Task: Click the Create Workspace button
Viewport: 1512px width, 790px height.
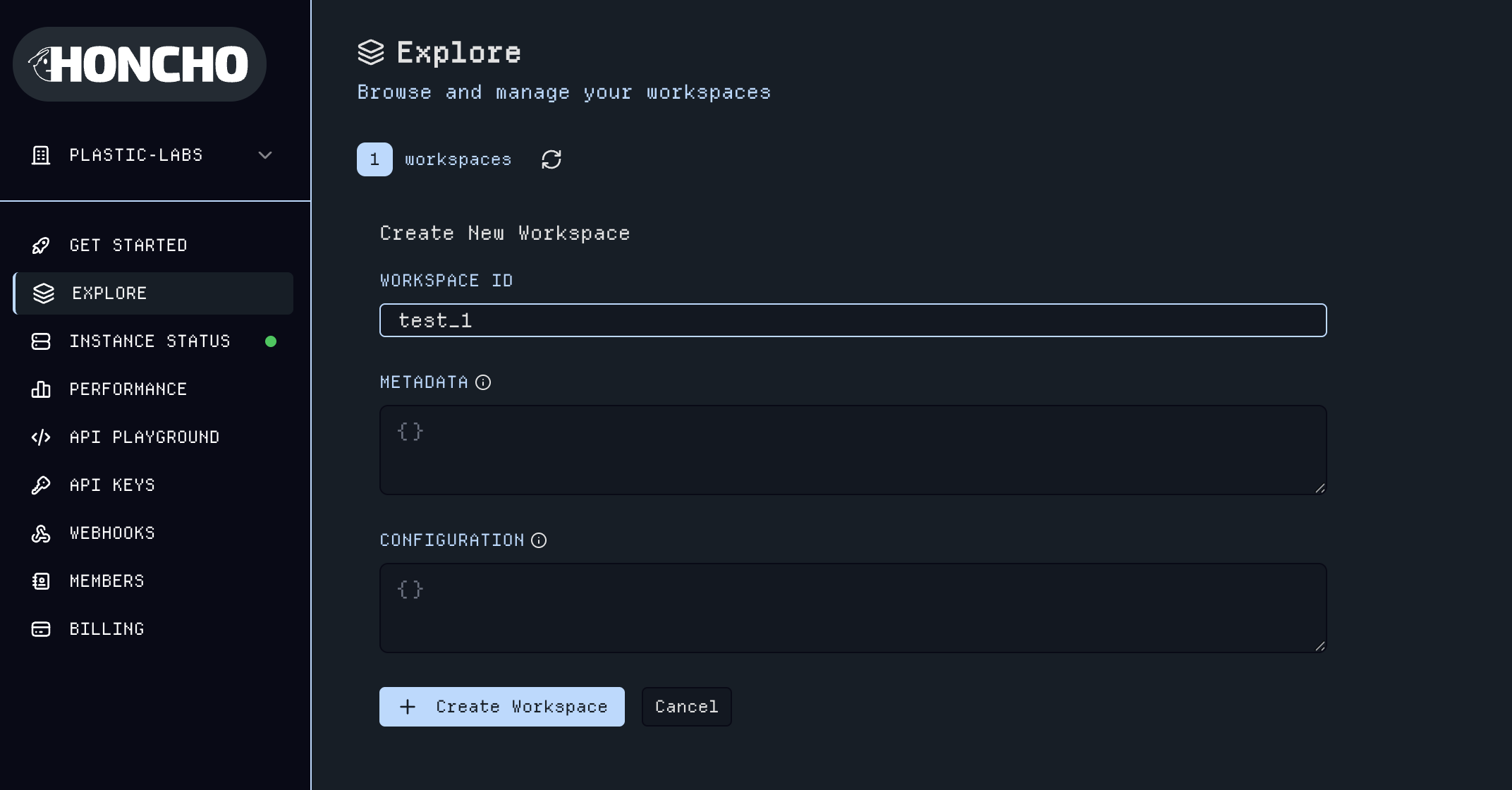Action: [x=502, y=707]
